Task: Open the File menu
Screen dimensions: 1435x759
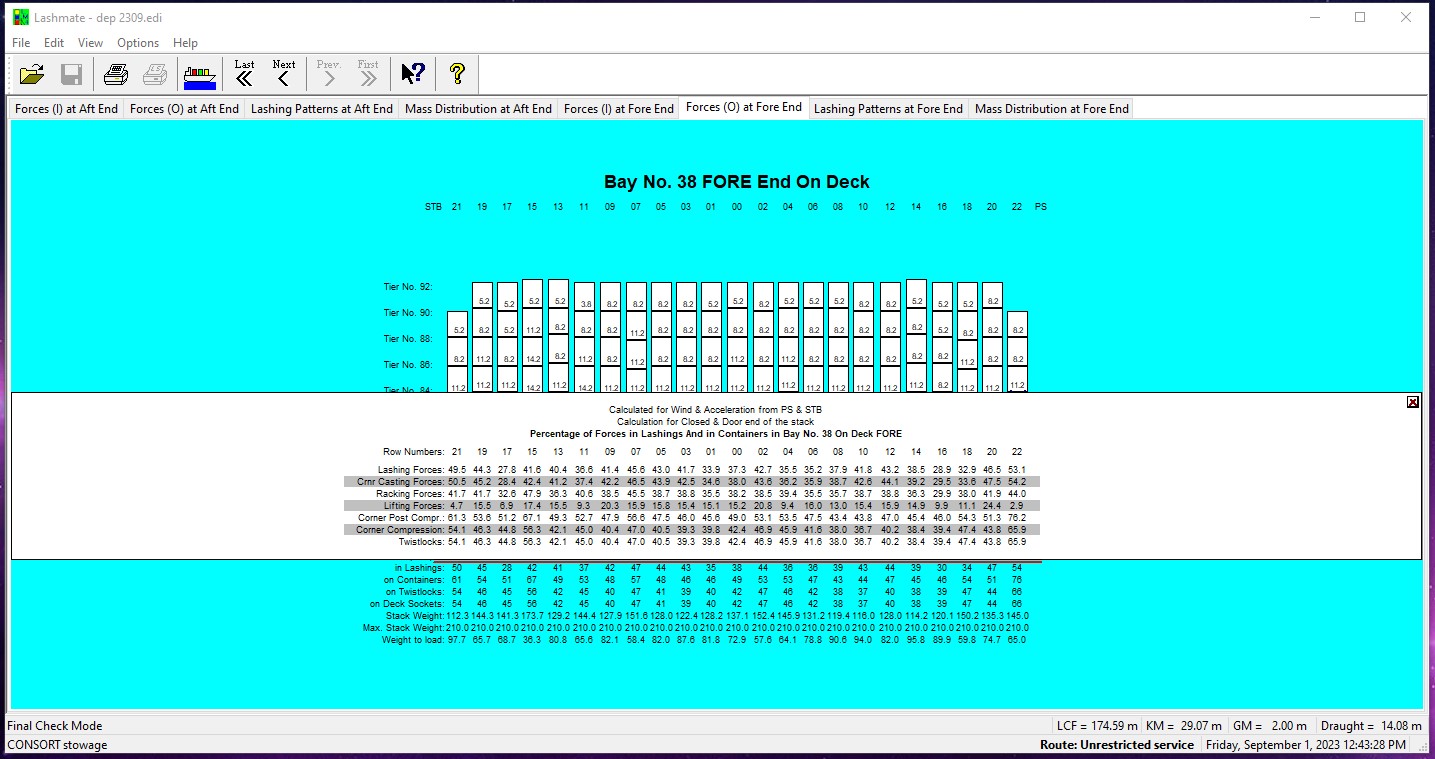Action: (21, 43)
